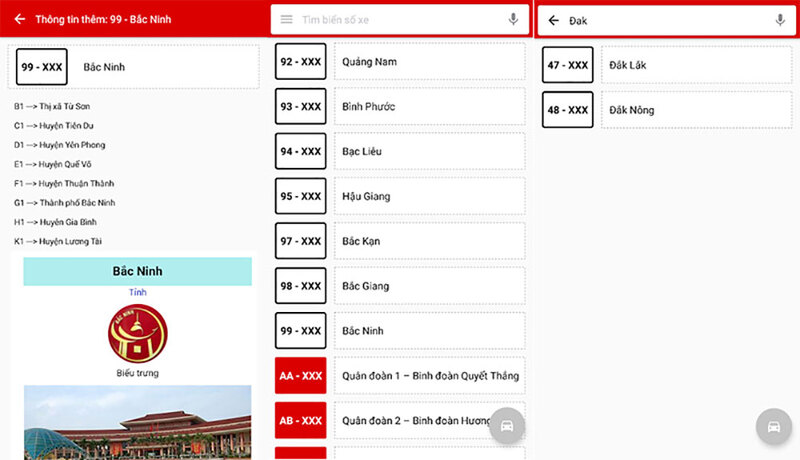Open the hamburger menu in search bar
The image size is (800, 460).
coord(287,19)
